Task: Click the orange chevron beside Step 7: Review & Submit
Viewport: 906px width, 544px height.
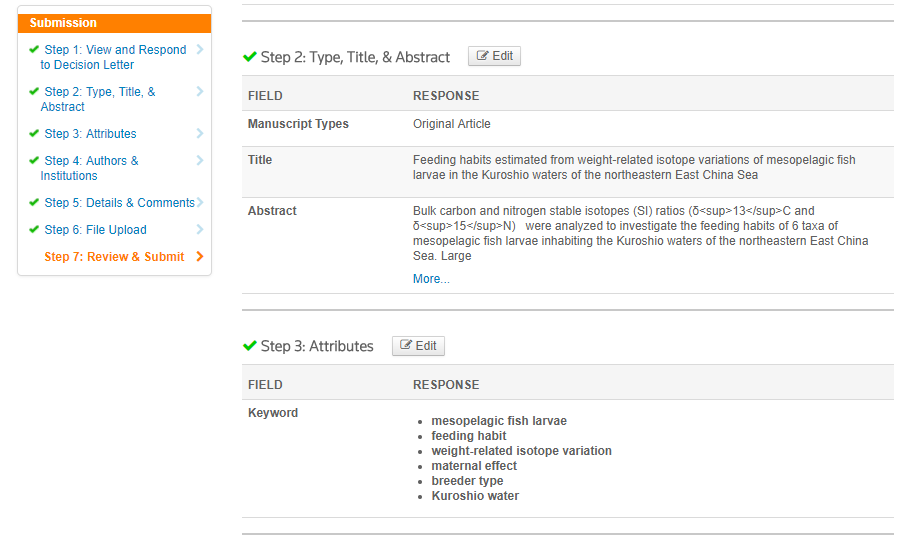Action: point(200,256)
